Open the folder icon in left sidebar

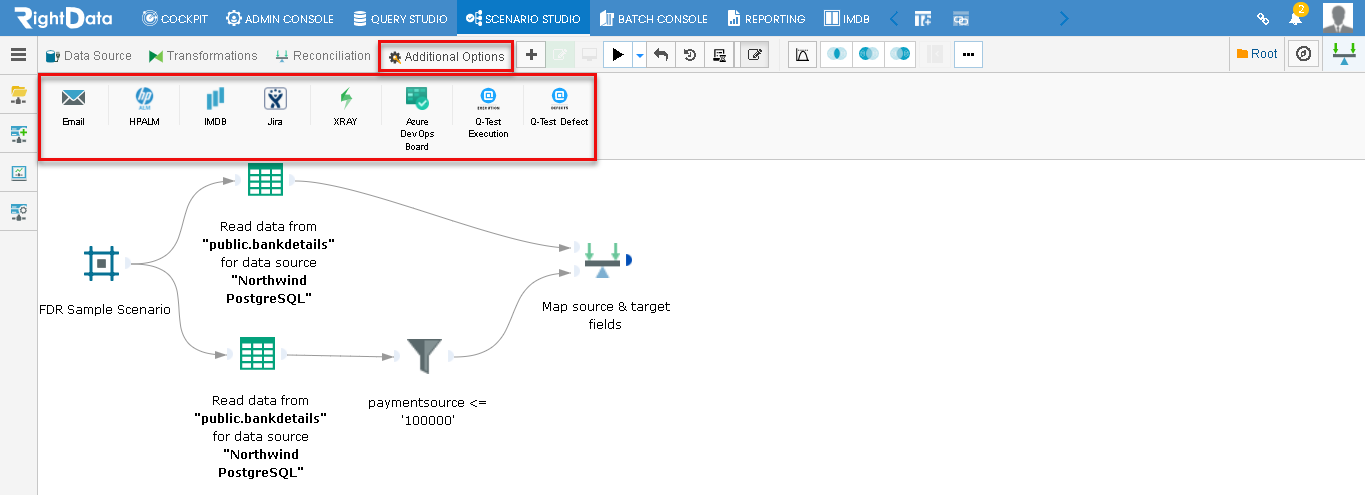18,94
